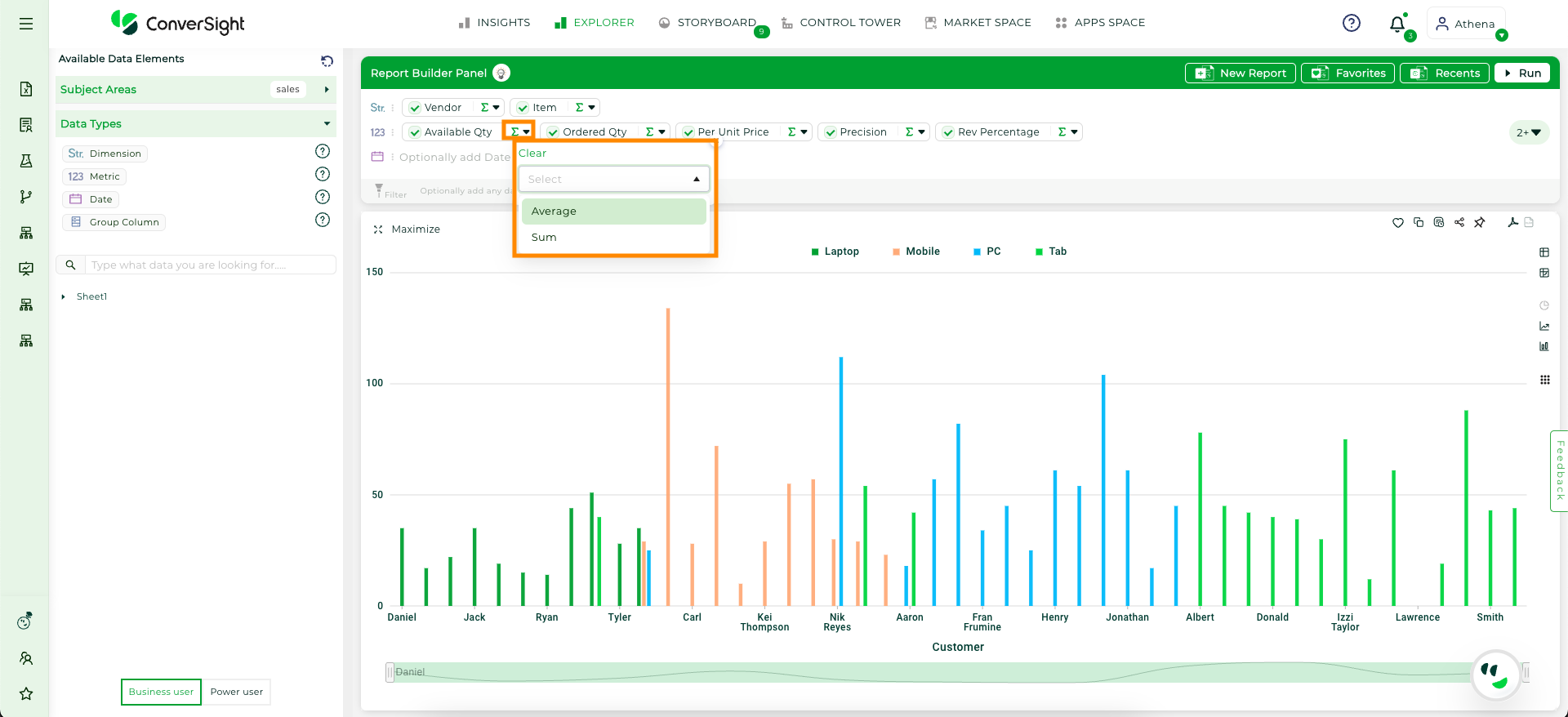Open Precision aggregation dropdown
This screenshot has width=1568, height=717.
(x=915, y=131)
